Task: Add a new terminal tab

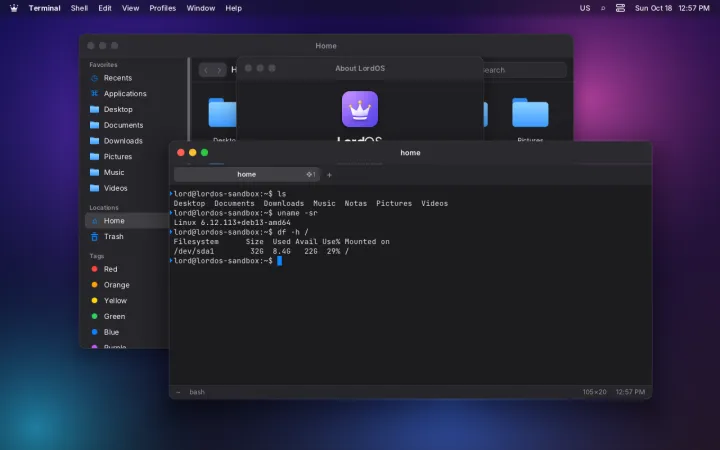Action: click(x=329, y=175)
